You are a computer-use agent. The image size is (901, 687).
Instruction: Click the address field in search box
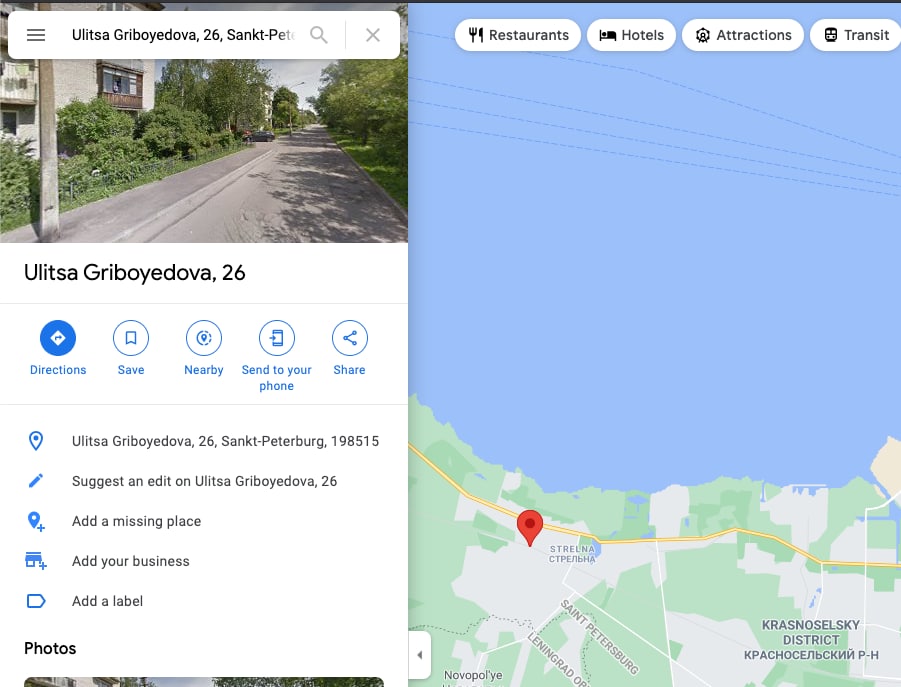point(183,35)
